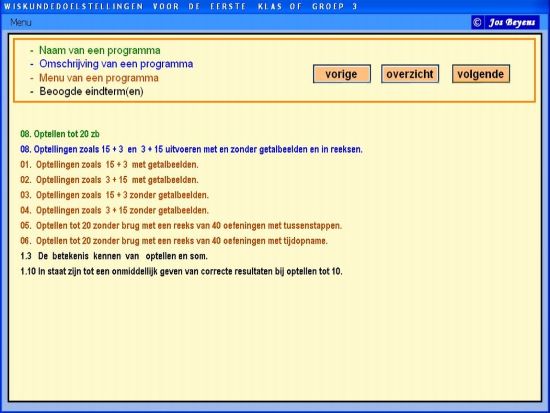
Task: Click the copyright symbol icon
Action: (477, 22)
